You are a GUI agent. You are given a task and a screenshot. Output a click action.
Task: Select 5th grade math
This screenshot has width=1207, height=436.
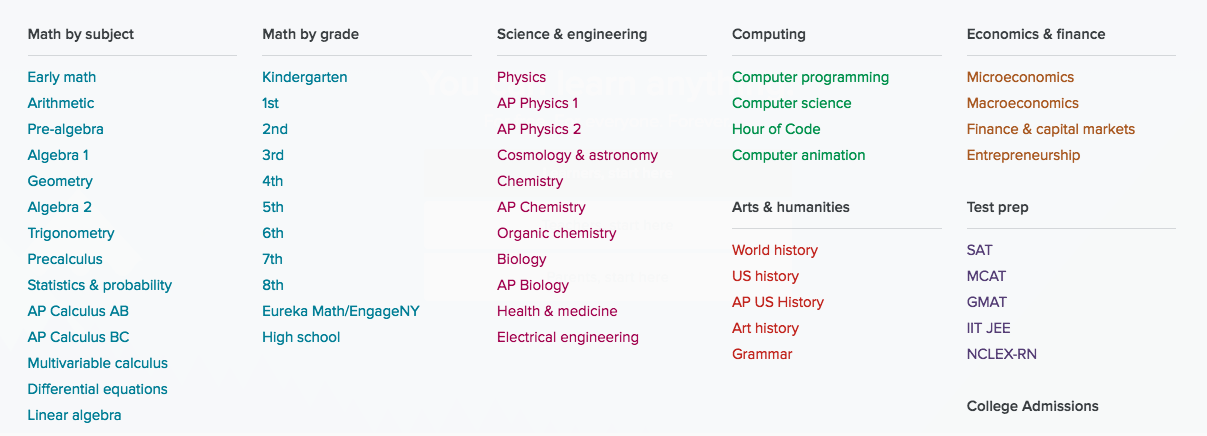click(x=273, y=207)
